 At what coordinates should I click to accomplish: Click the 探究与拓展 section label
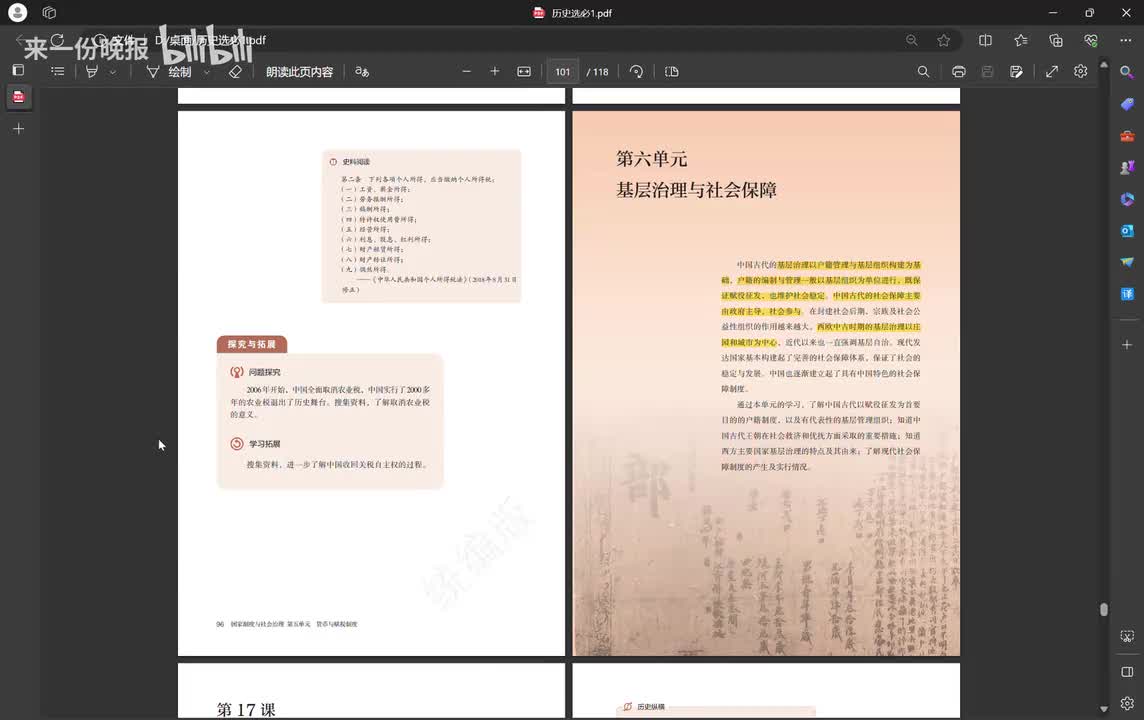point(252,344)
